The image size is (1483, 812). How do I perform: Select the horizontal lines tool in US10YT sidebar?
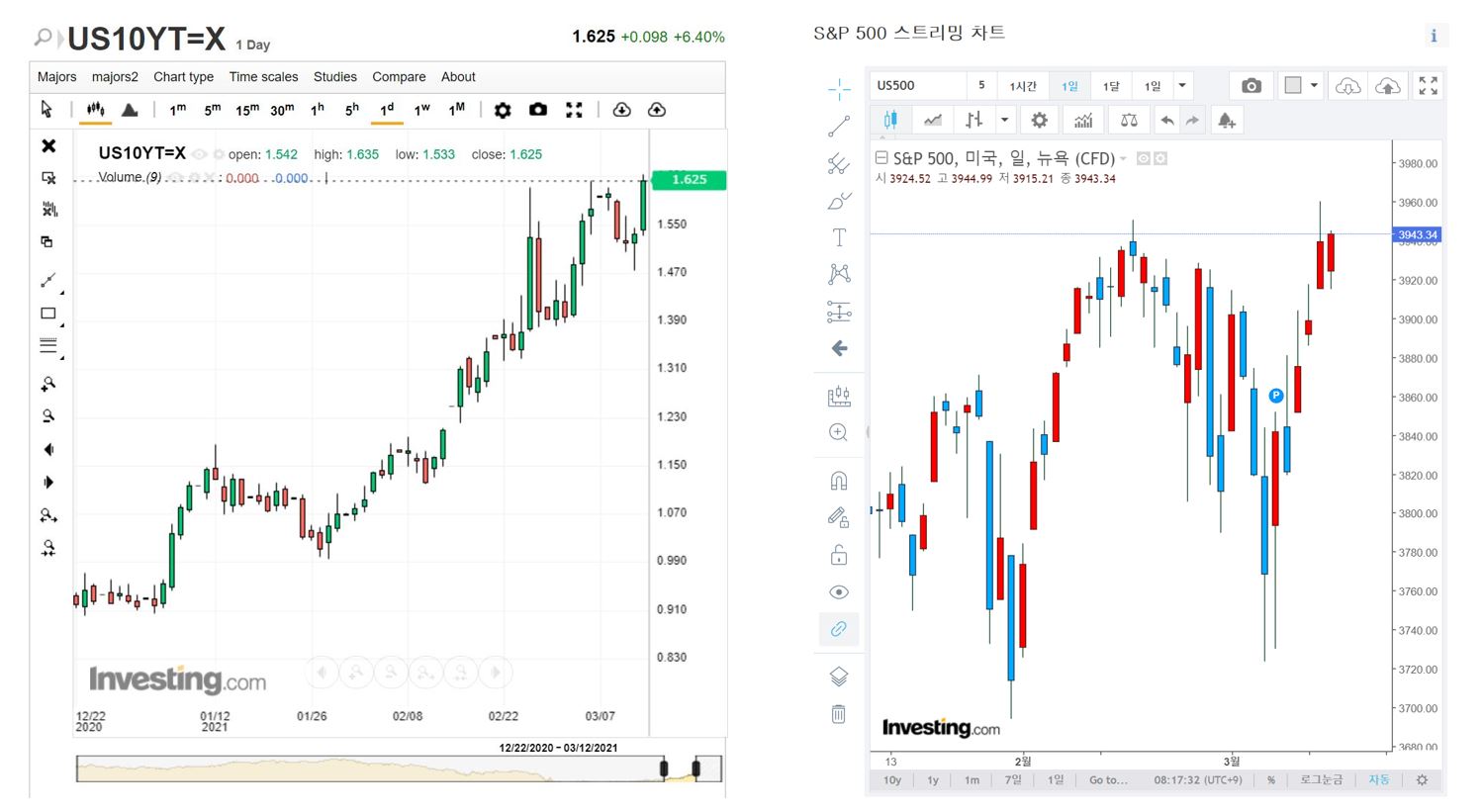(47, 346)
